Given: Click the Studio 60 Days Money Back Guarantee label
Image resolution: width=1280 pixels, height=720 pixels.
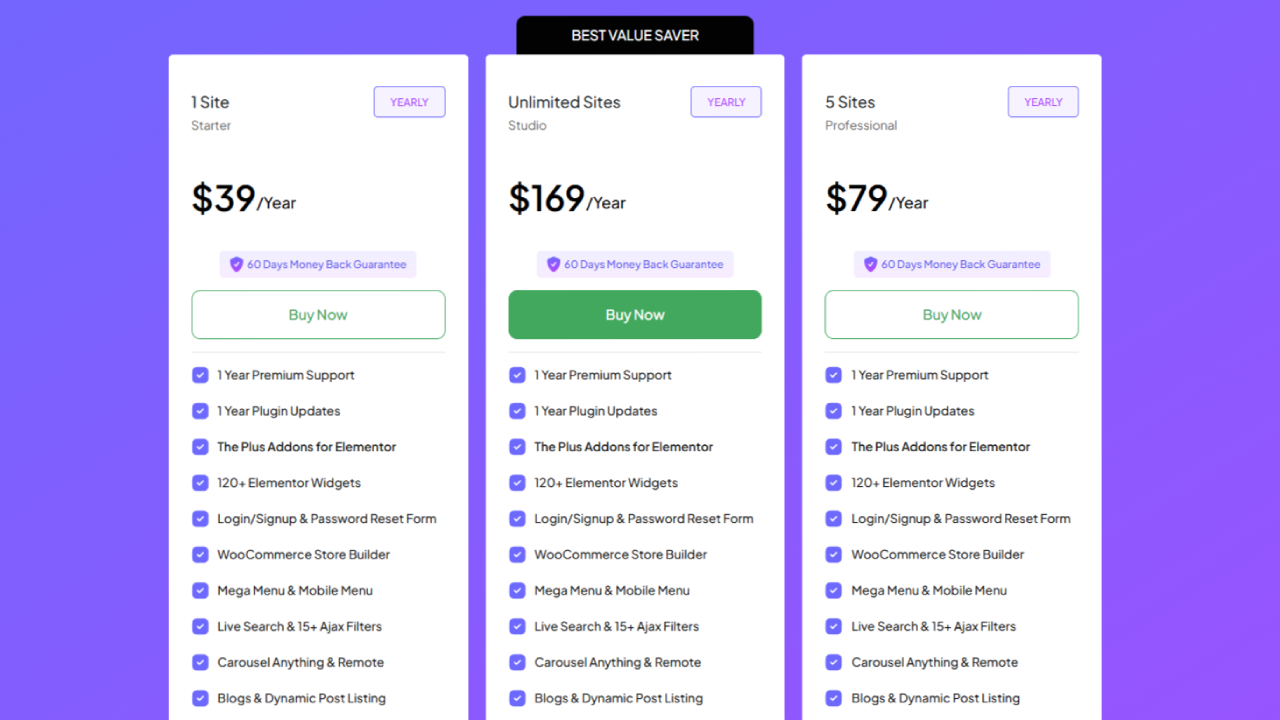Looking at the screenshot, I should (643, 264).
